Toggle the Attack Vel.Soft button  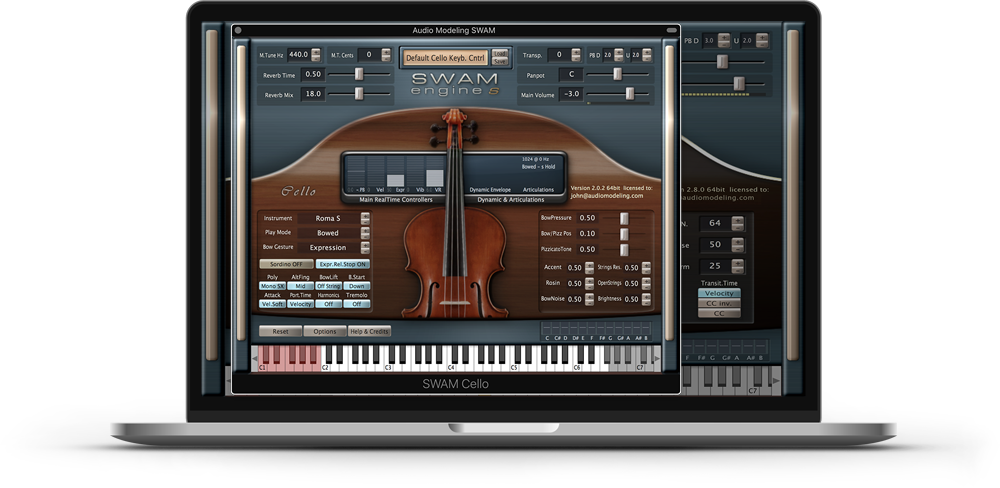point(272,304)
